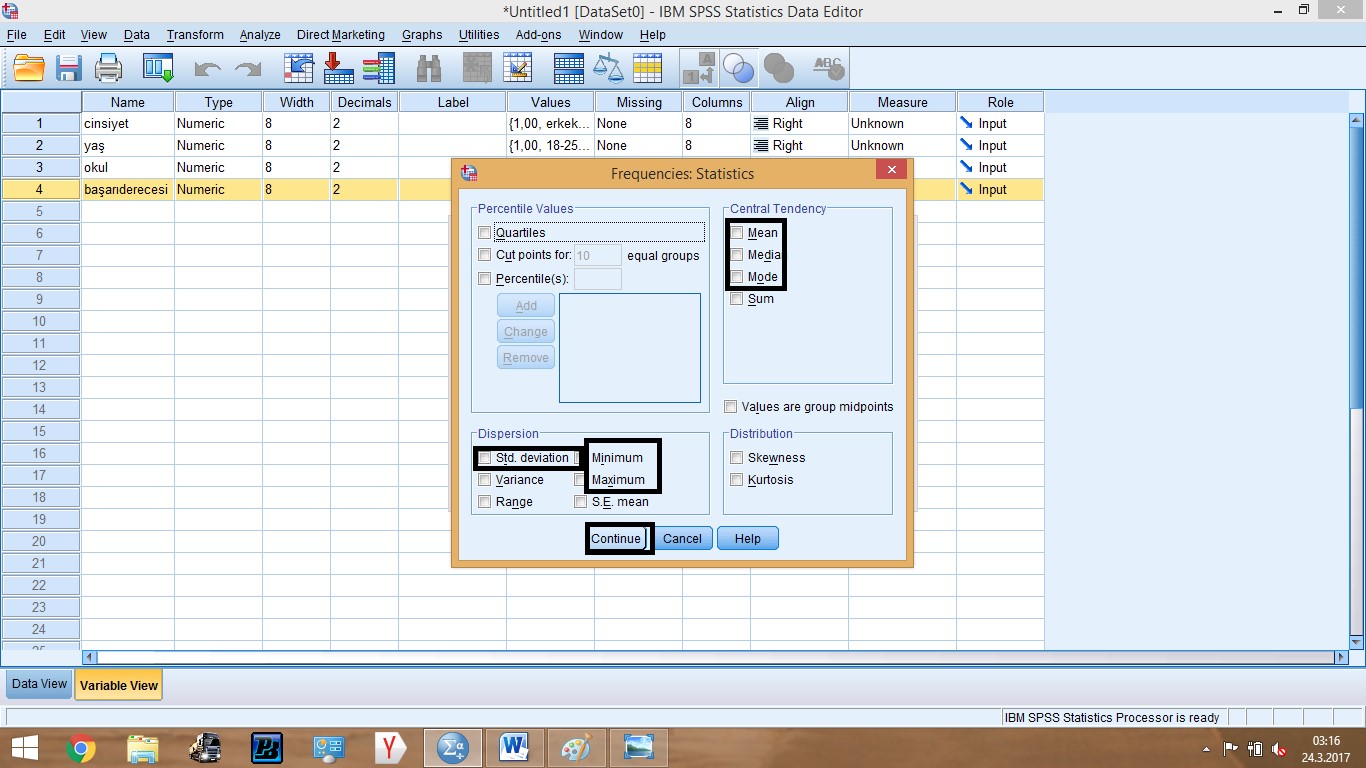Click the Save floppy disk toolbar icon

point(69,68)
